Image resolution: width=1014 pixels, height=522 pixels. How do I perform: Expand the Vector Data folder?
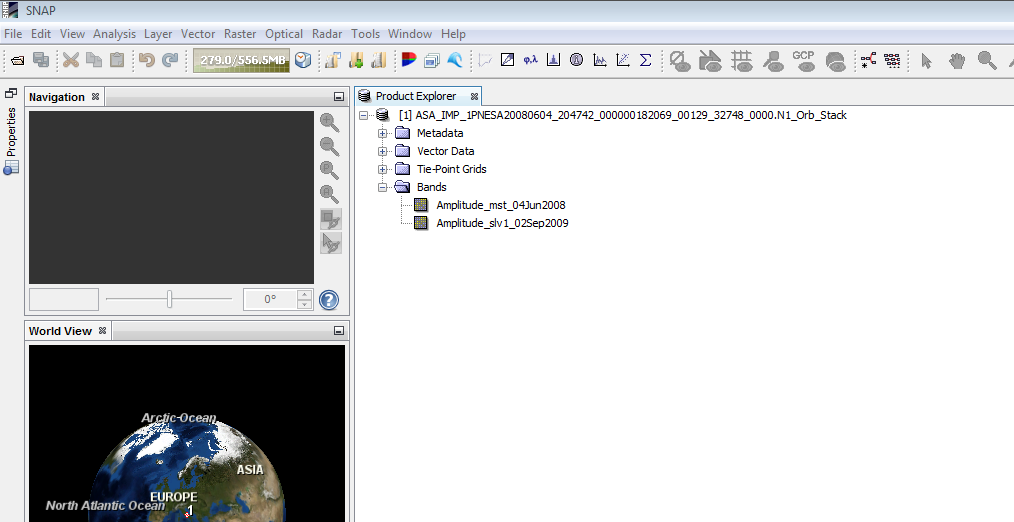[383, 151]
